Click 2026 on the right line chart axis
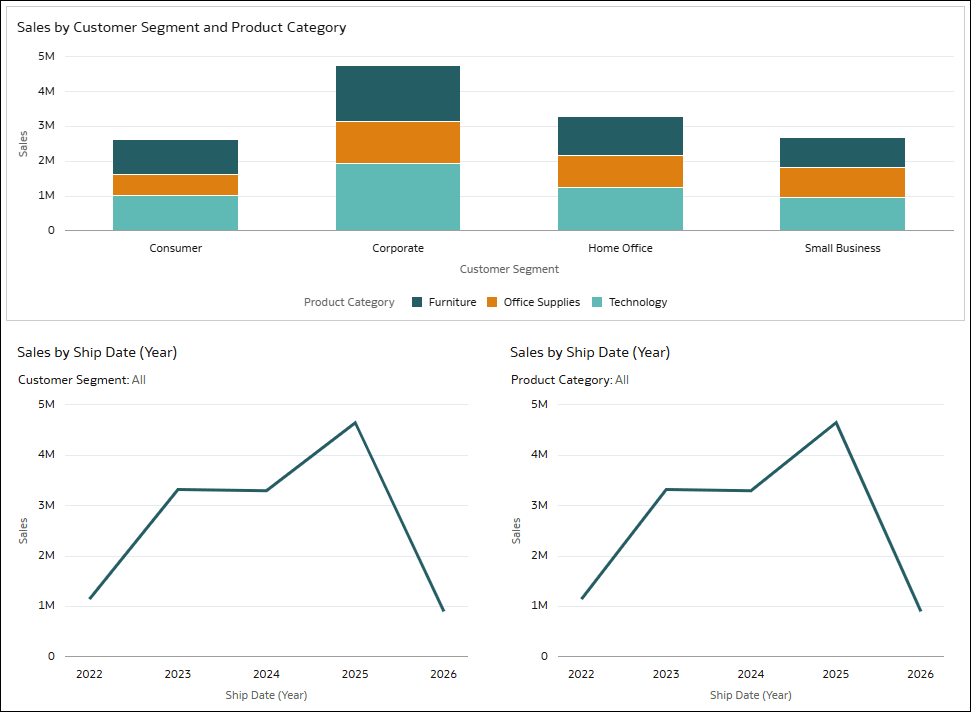Viewport: 971px width, 712px height. point(920,674)
